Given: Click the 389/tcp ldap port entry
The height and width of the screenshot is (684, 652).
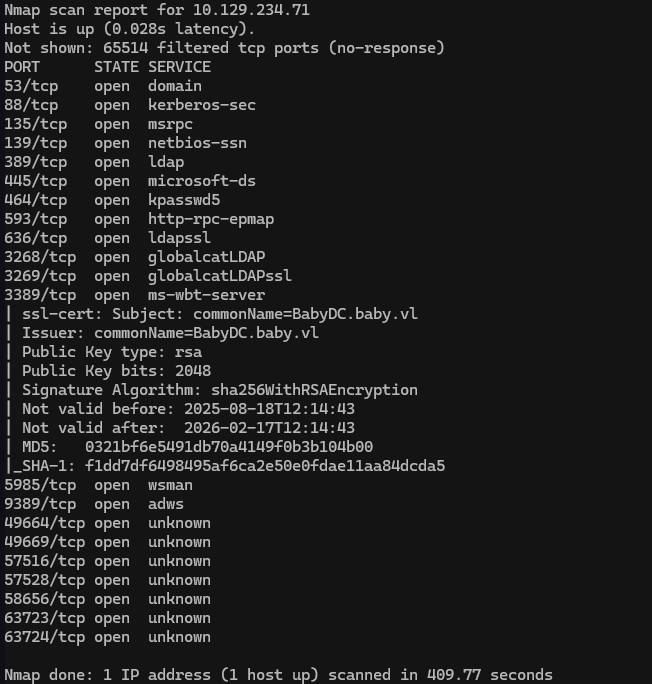Looking at the screenshot, I should (98, 162).
